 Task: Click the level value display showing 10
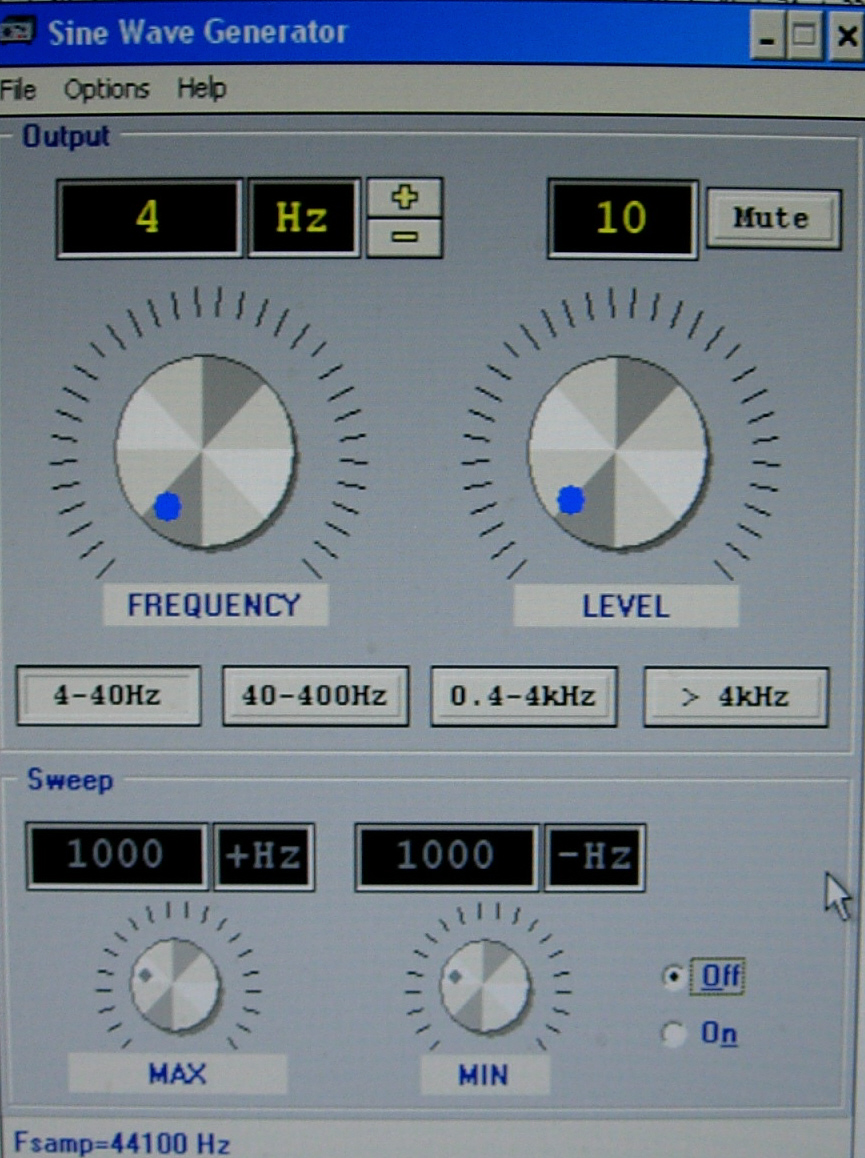tap(621, 218)
